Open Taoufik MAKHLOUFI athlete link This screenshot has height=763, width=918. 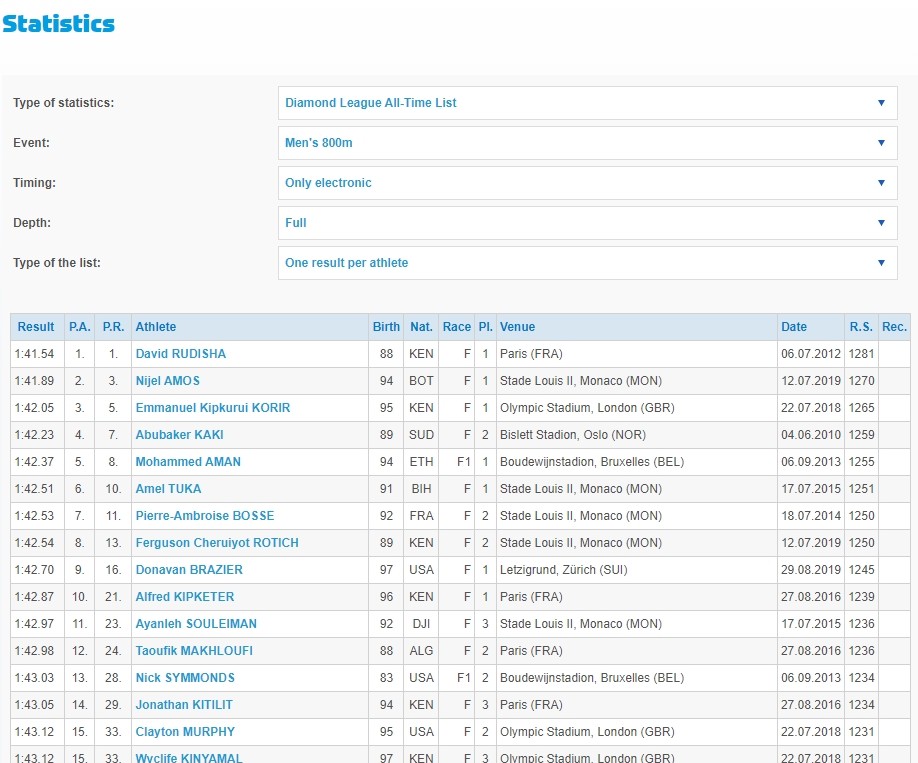pos(194,651)
